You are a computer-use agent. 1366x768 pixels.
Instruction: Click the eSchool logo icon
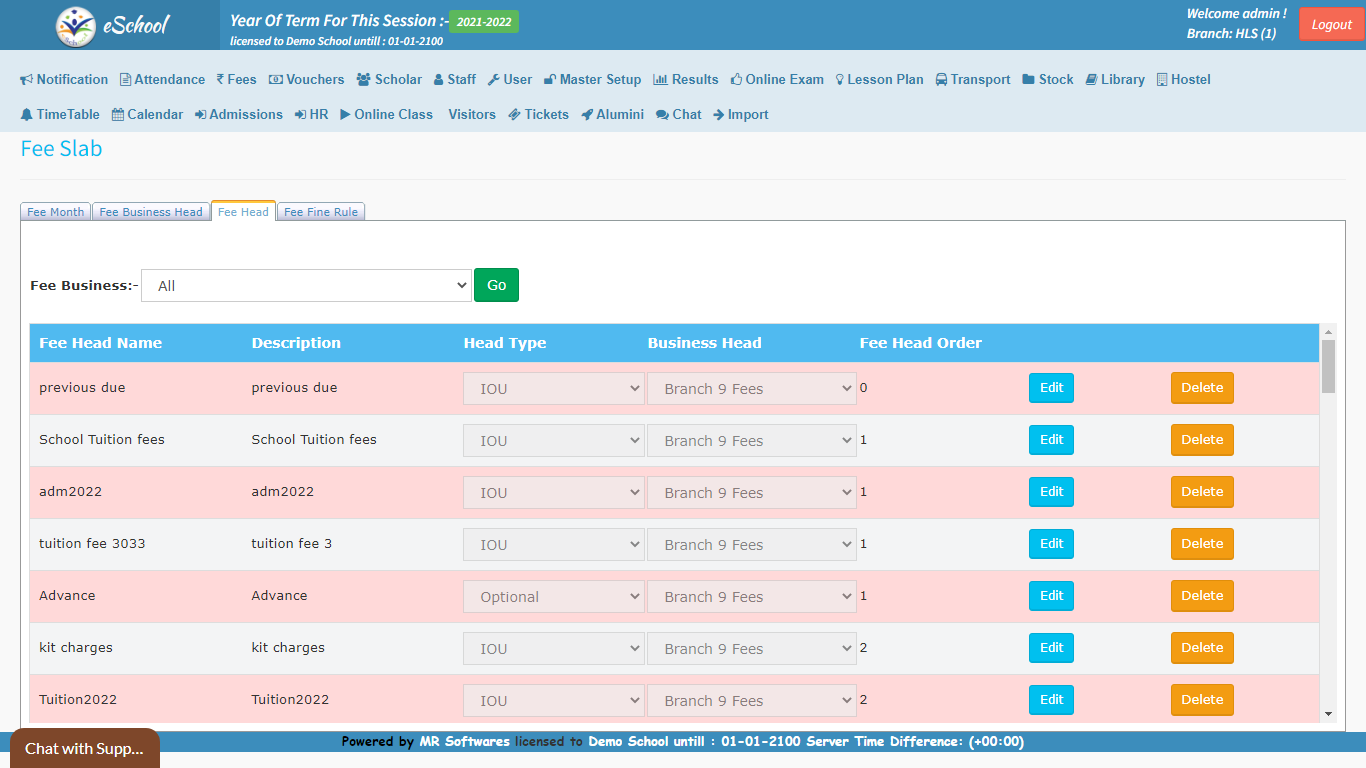click(76, 26)
